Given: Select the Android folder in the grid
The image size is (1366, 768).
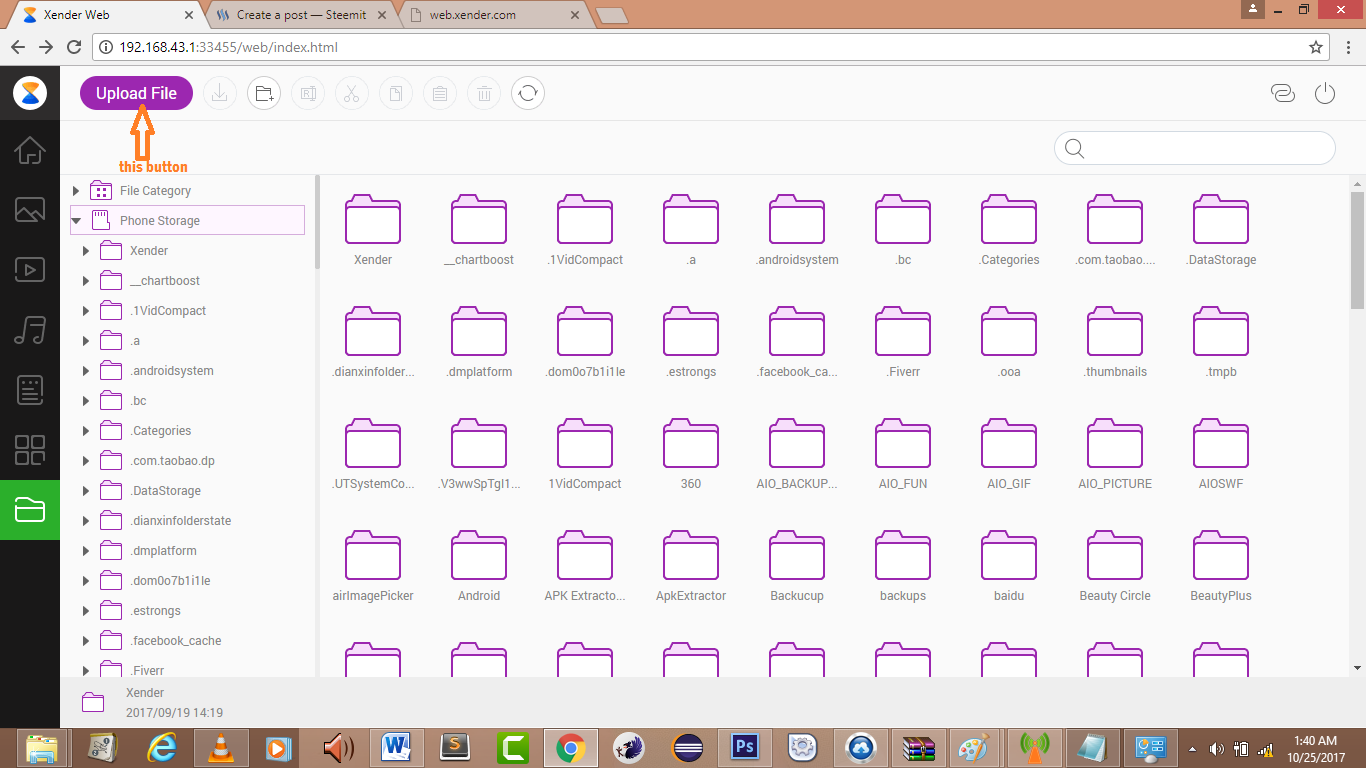Looking at the screenshot, I should coord(479,565).
